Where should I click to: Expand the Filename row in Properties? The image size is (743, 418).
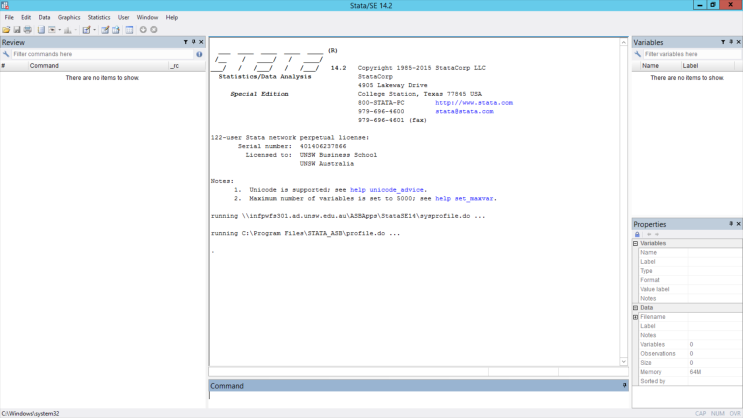click(636, 317)
